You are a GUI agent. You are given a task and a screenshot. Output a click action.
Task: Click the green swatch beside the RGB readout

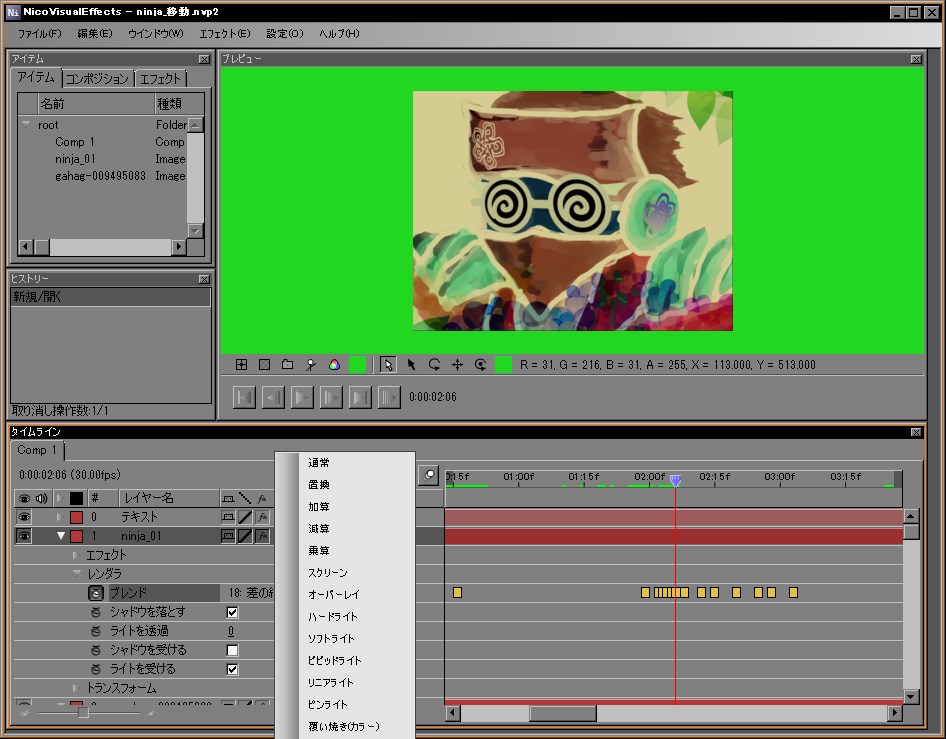pyautogui.click(x=503, y=364)
